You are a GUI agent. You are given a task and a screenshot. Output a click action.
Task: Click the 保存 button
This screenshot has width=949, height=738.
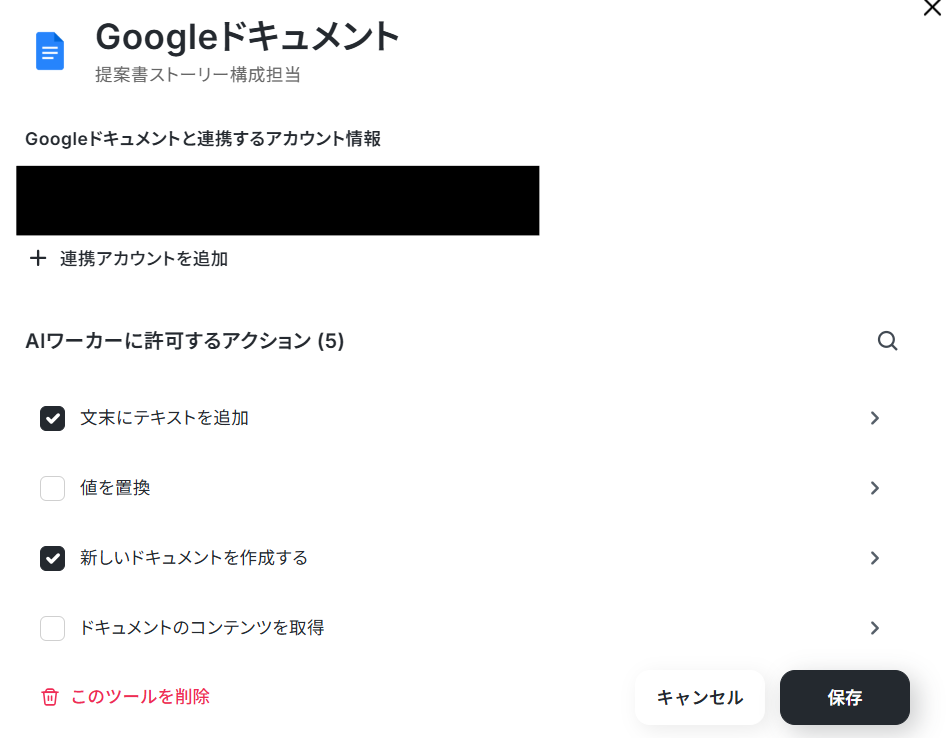pos(844,697)
